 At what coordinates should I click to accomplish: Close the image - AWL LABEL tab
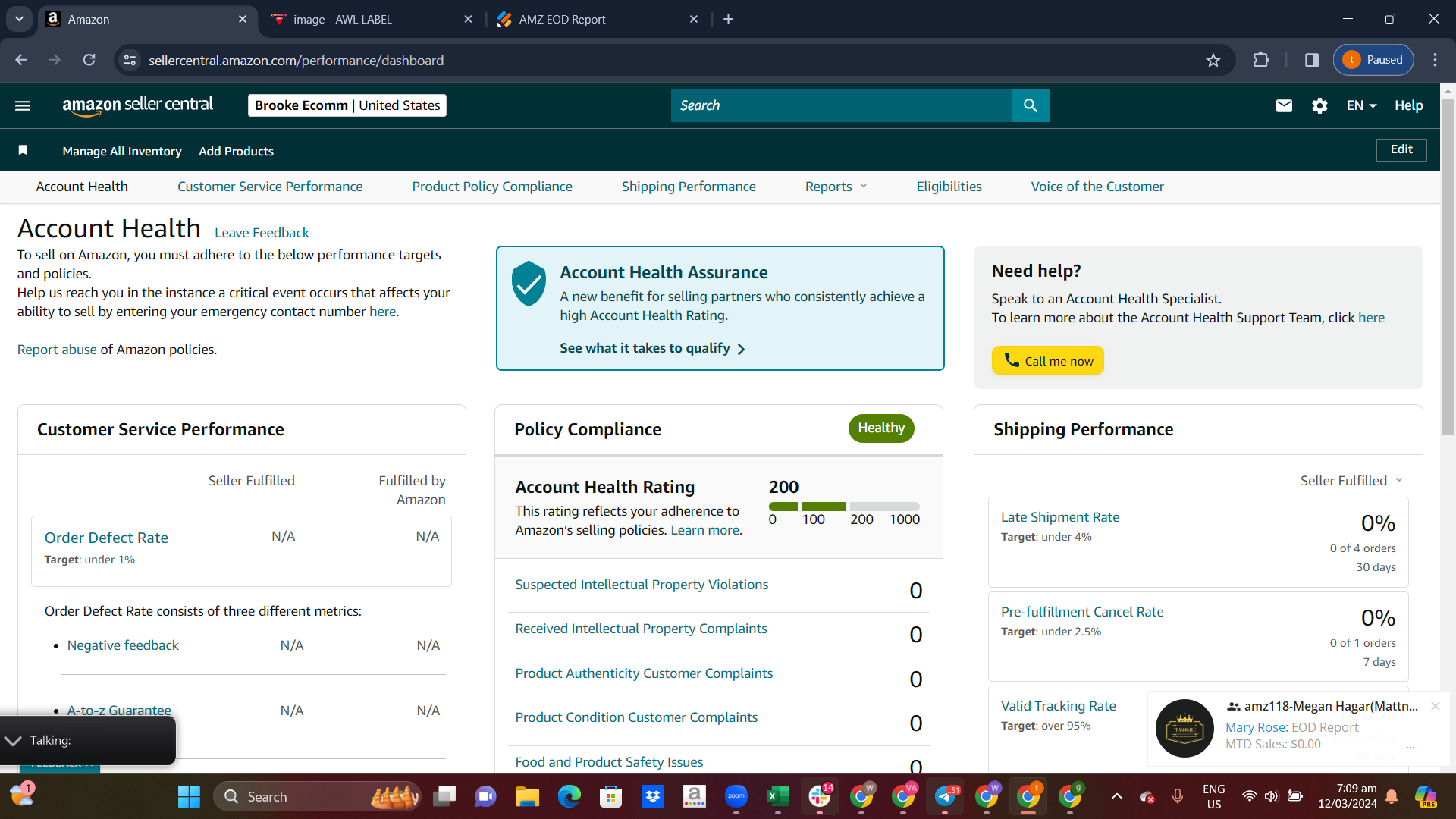[x=468, y=19]
